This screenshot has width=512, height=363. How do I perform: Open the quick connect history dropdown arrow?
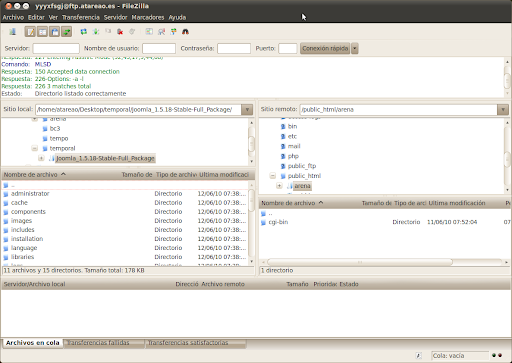click(x=354, y=48)
